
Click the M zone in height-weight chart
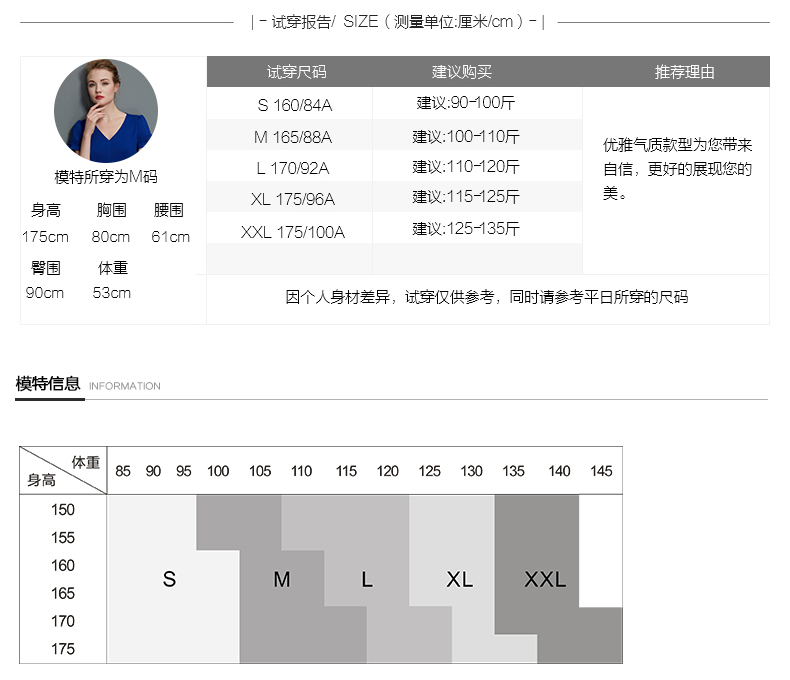pyautogui.click(x=282, y=579)
